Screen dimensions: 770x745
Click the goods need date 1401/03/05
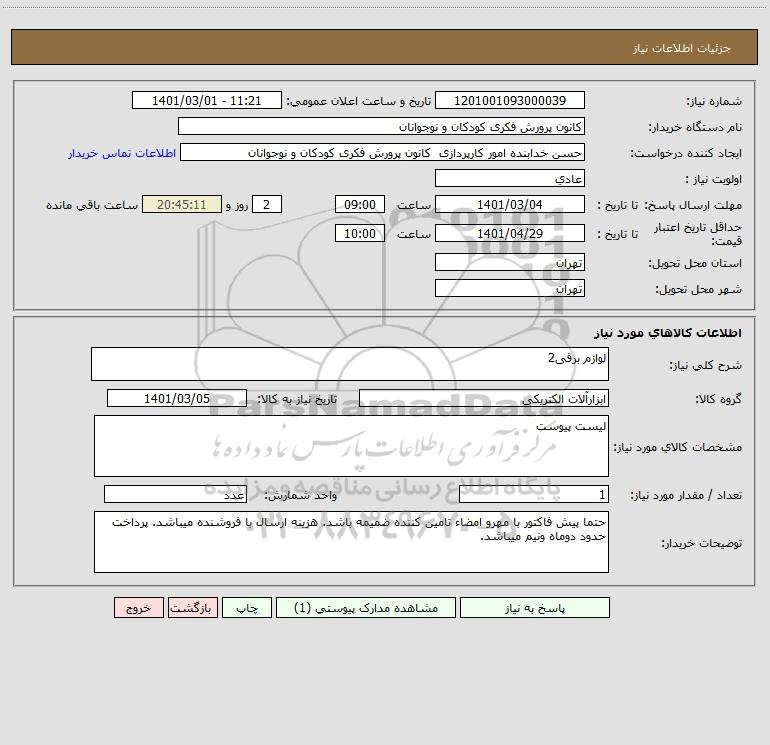[x=177, y=398]
